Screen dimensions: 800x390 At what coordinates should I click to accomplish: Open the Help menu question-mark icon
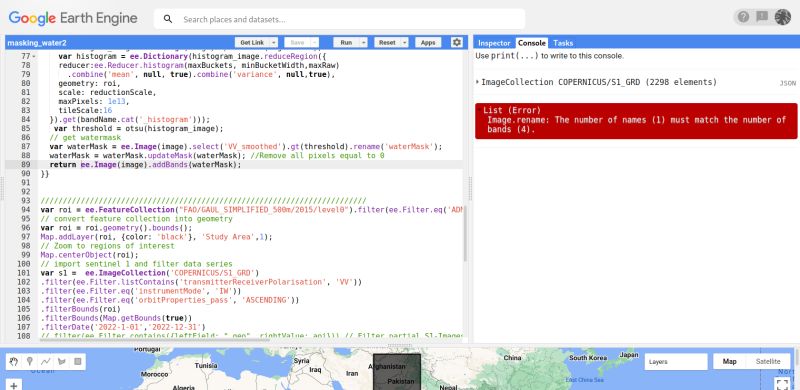point(743,17)
